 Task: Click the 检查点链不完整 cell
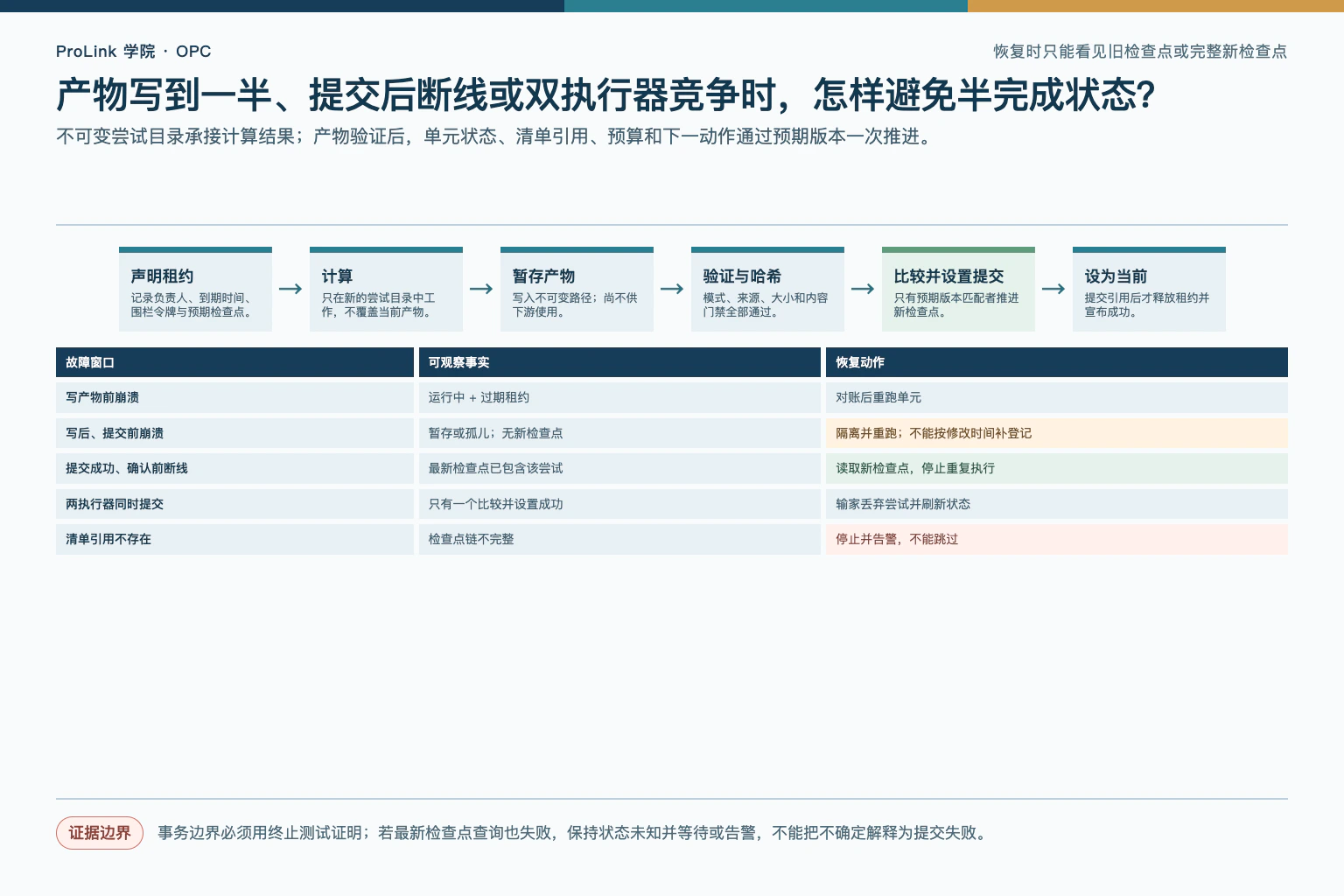tap(619, 539)
